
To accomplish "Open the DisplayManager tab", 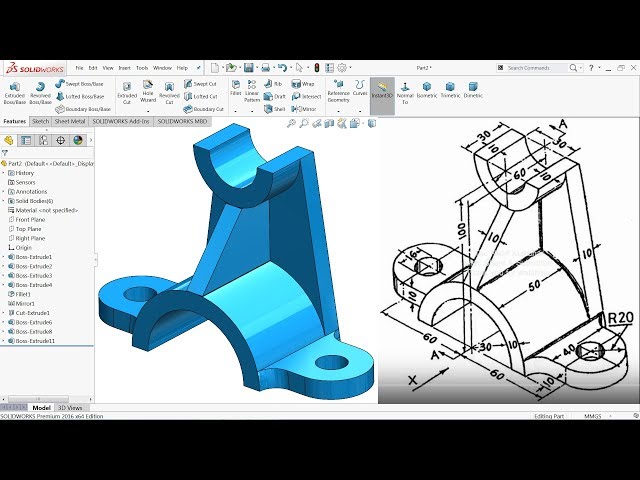I will tap(78, 140).
